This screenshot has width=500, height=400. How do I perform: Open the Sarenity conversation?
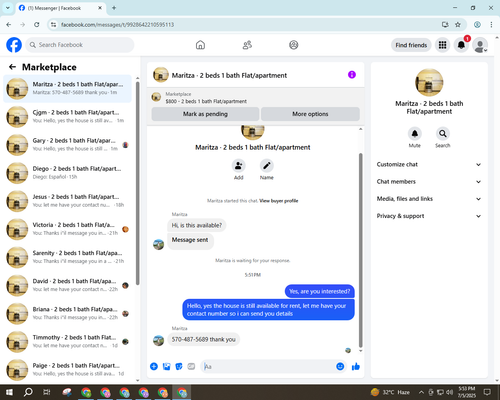[67, 257]
